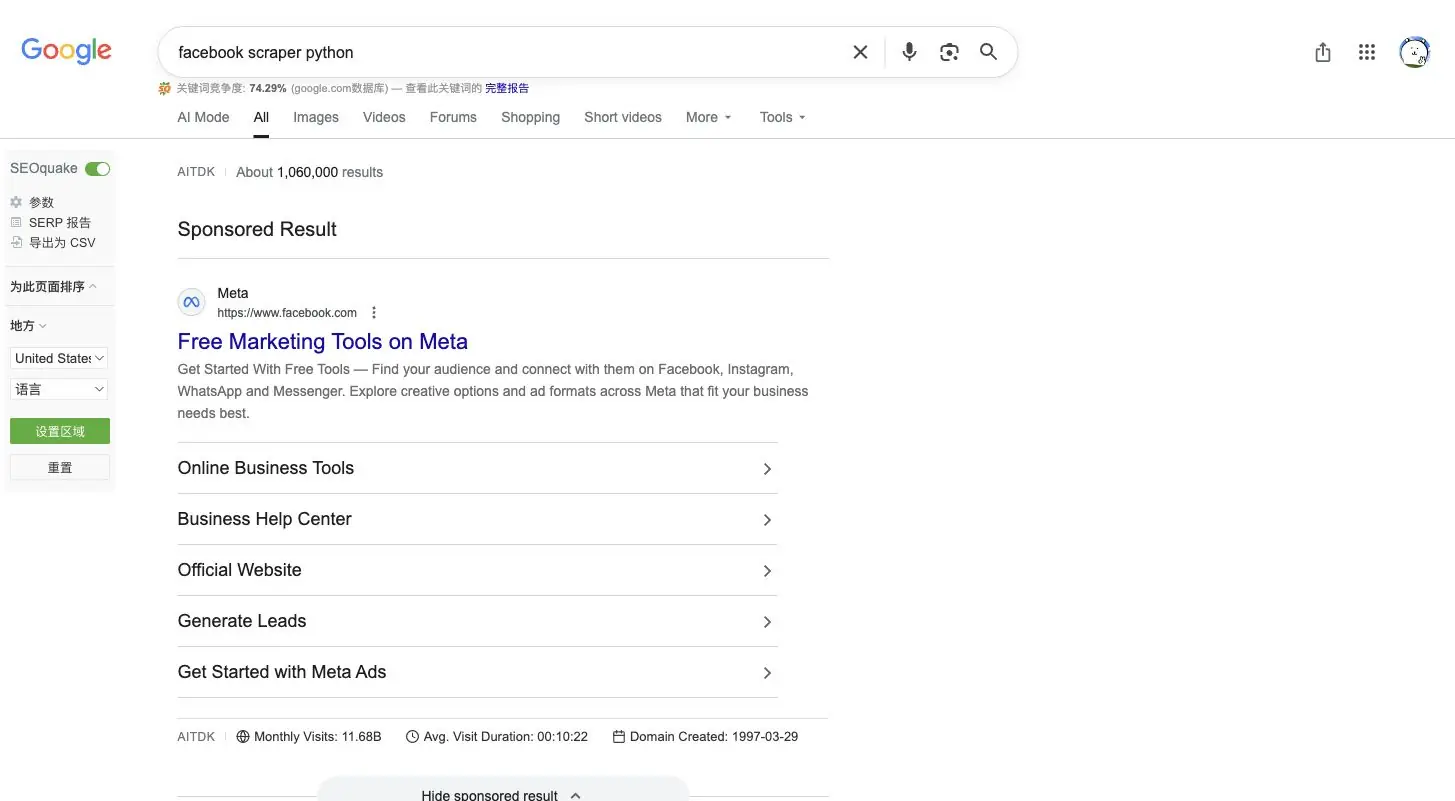The height and width of the screenshot is (801, 1455).
Task: Click the 导出为 CSV label
Action: [x=62, y=242]
